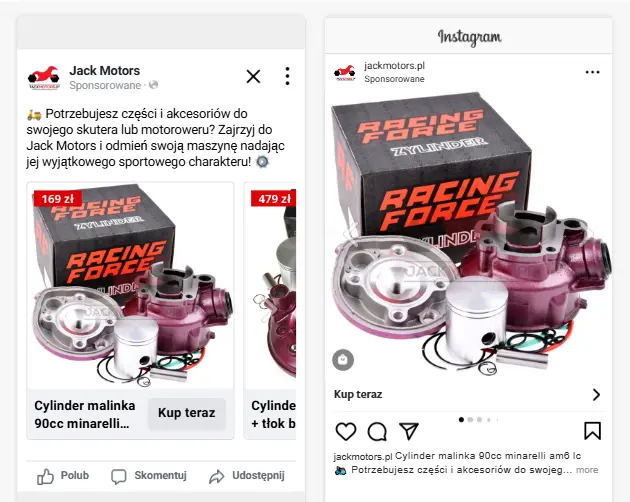
Task: Close the Facebook ad with X icon
Action: 253,76
